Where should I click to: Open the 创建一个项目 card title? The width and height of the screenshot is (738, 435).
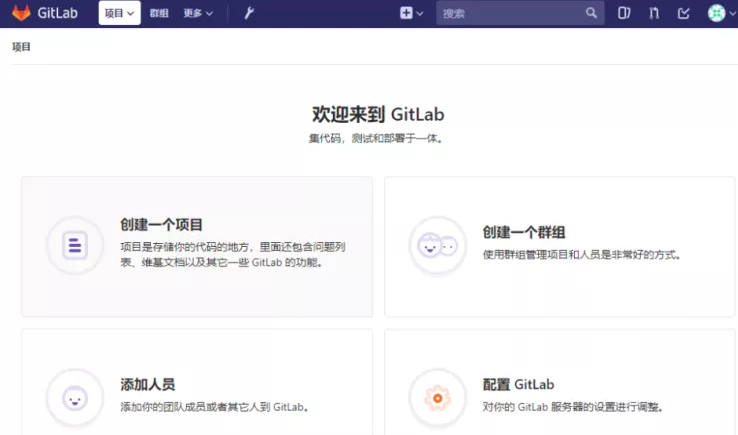pyautogui.click(x=161, y=225)
